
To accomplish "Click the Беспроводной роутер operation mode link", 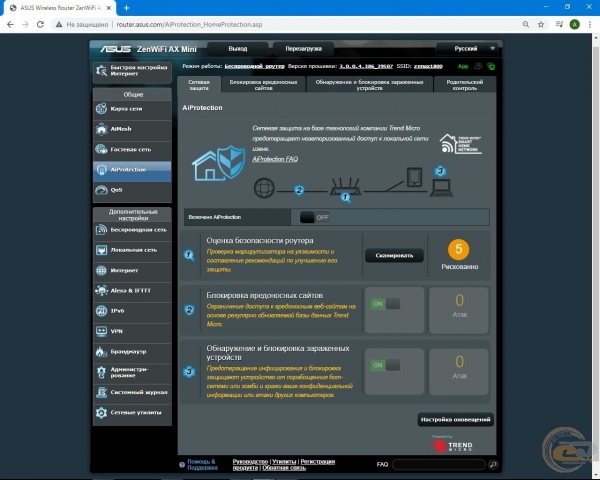I will [x=254, y=66].
